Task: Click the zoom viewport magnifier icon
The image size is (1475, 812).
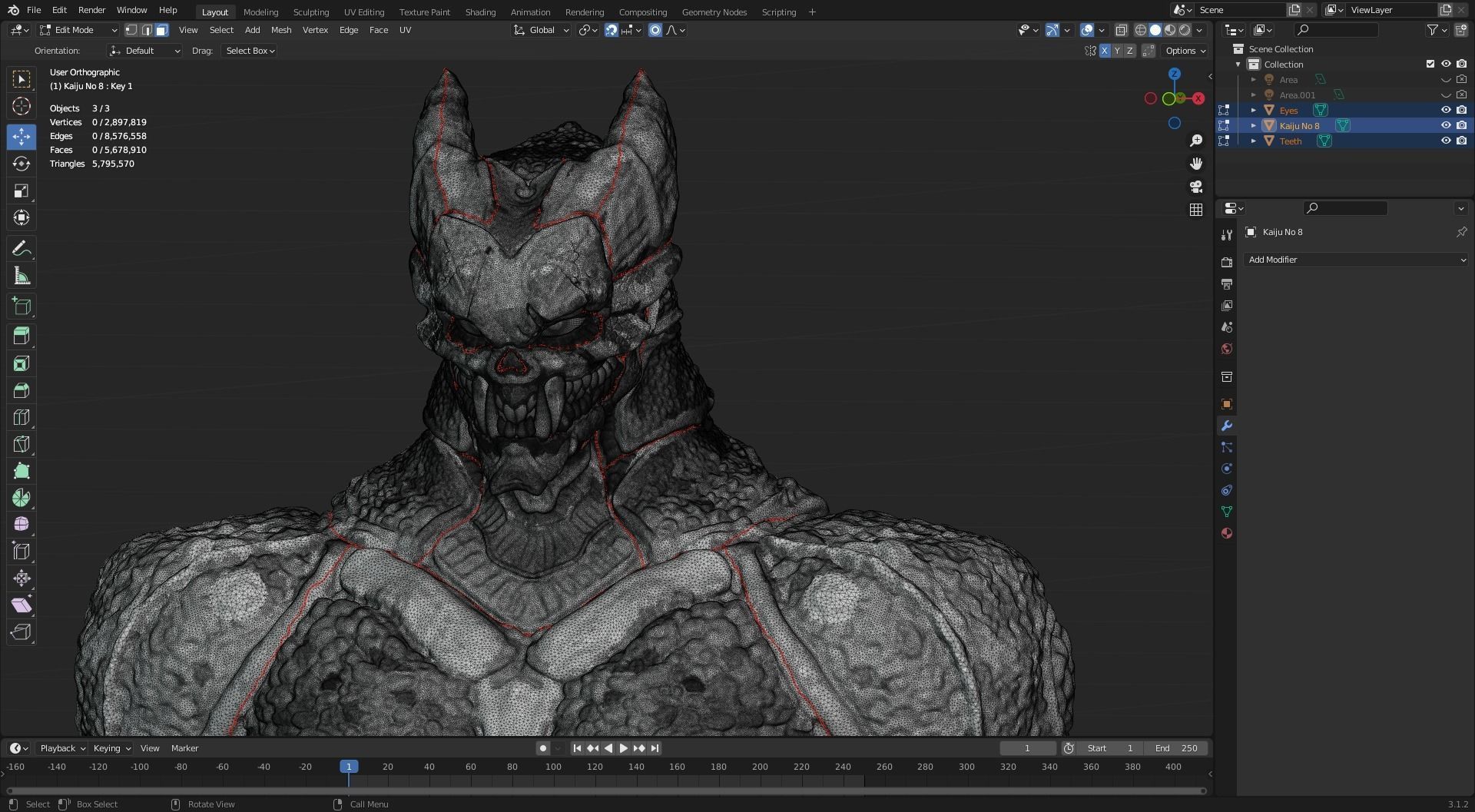Action: [1196, 141]
